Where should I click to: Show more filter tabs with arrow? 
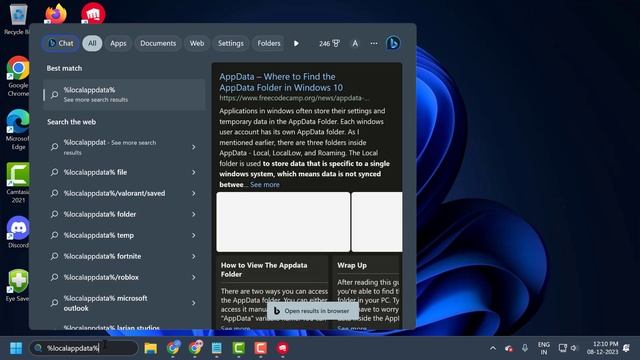pyautogui.click(x=296, y=43)
